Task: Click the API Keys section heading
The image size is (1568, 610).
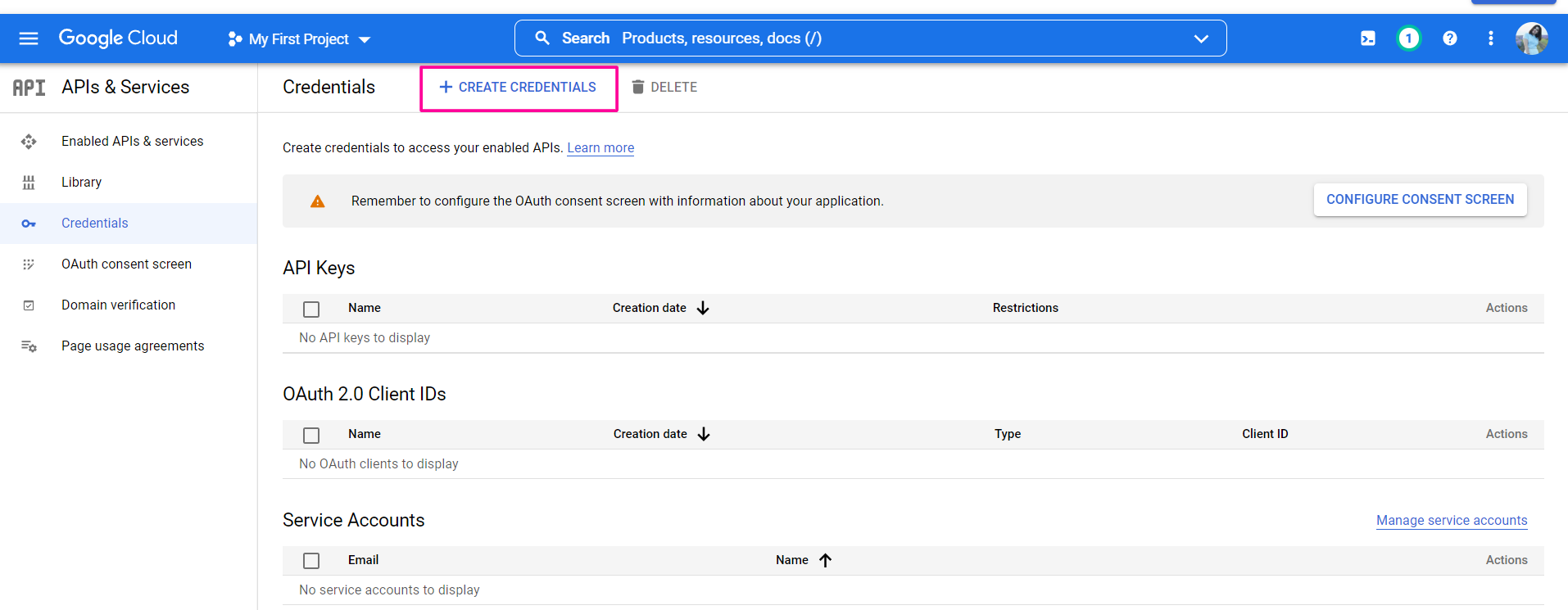Action: [x=319, y=268]
